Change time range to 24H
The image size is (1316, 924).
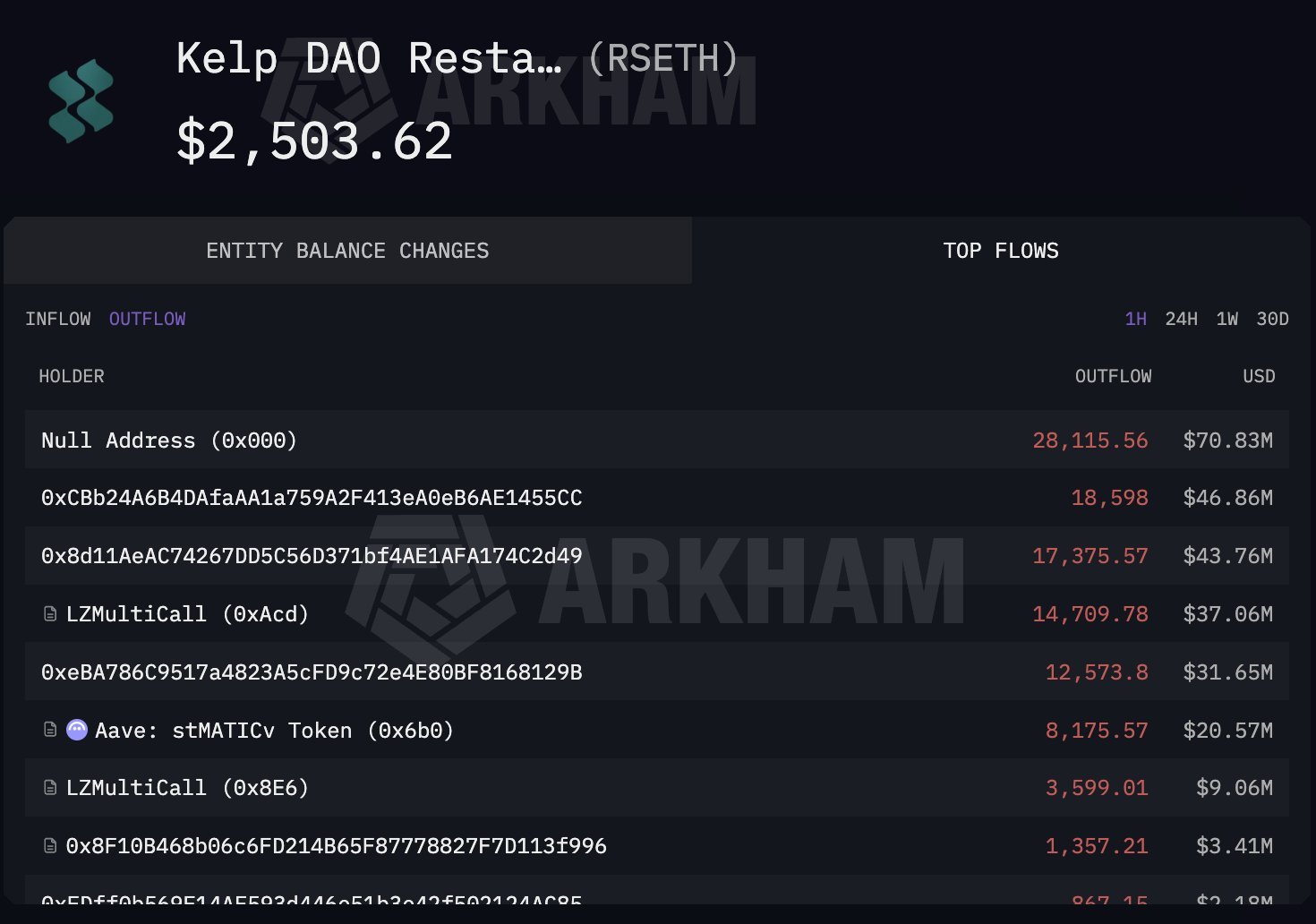pyautogui.click(x=1181, y=319)
